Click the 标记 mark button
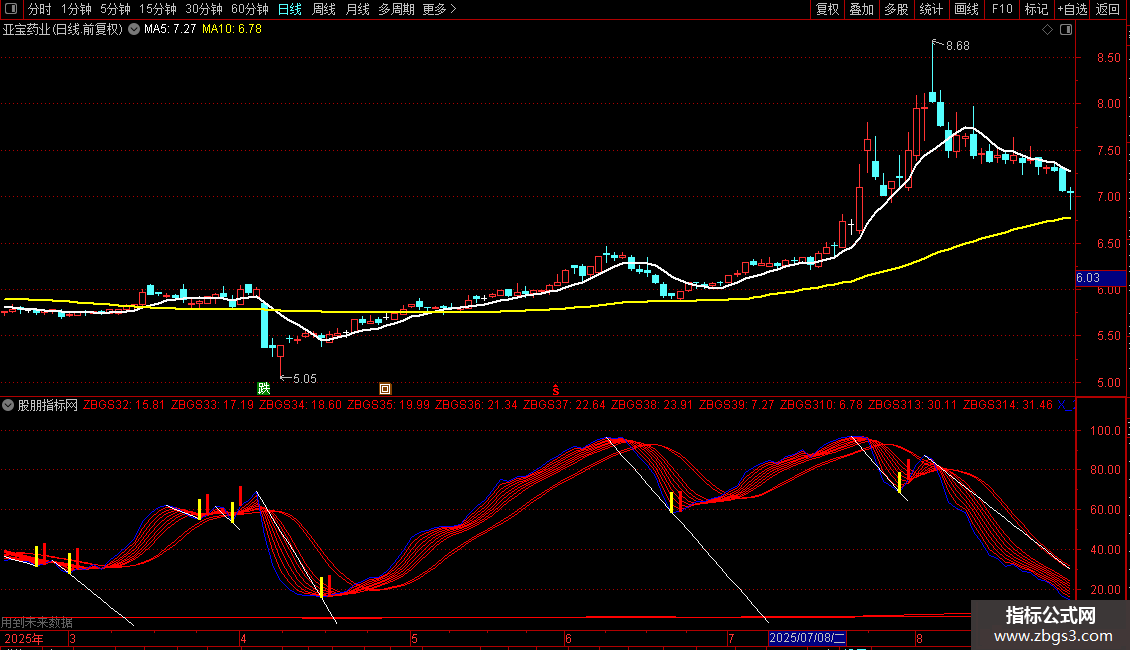This screenshot has width=1130, height=650. [1036, 9]
